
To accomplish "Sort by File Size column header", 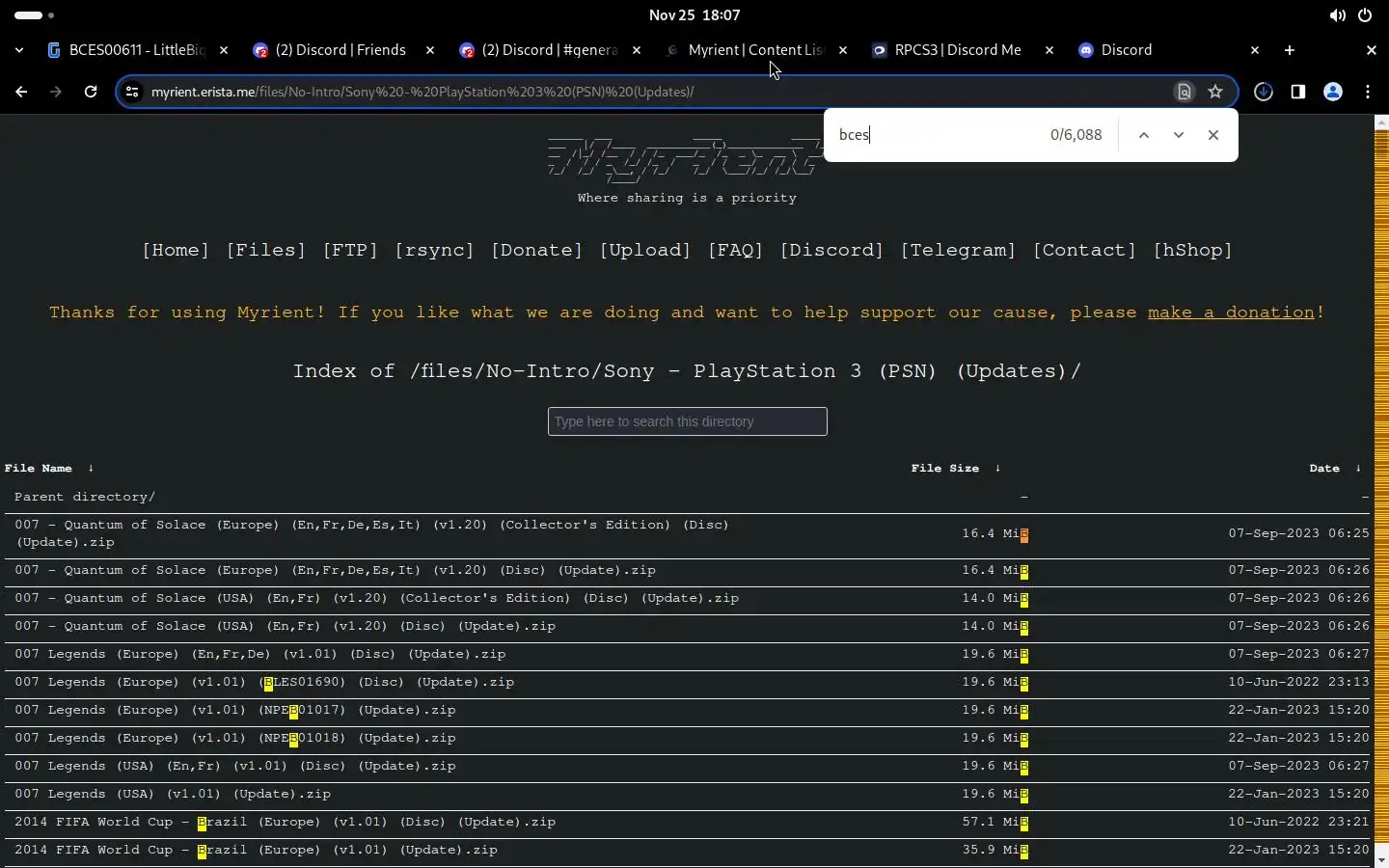I will pyautogui.click(x=945, y=469).
